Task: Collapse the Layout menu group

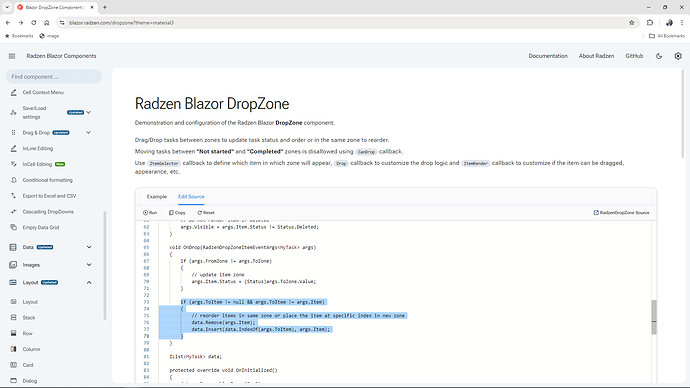Action: 89,282
